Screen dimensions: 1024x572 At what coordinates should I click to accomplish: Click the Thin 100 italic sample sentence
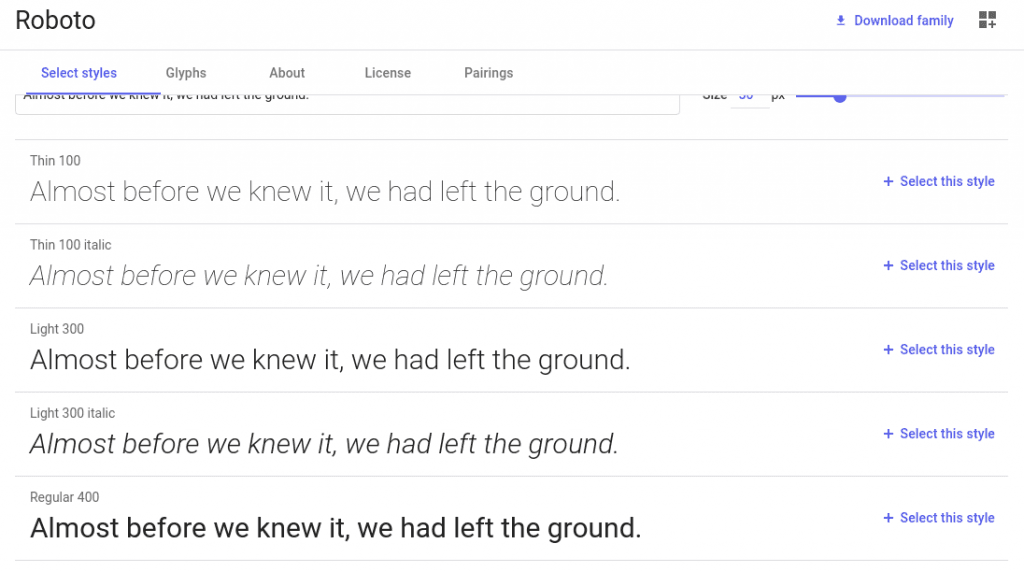[x=319, y=276]
